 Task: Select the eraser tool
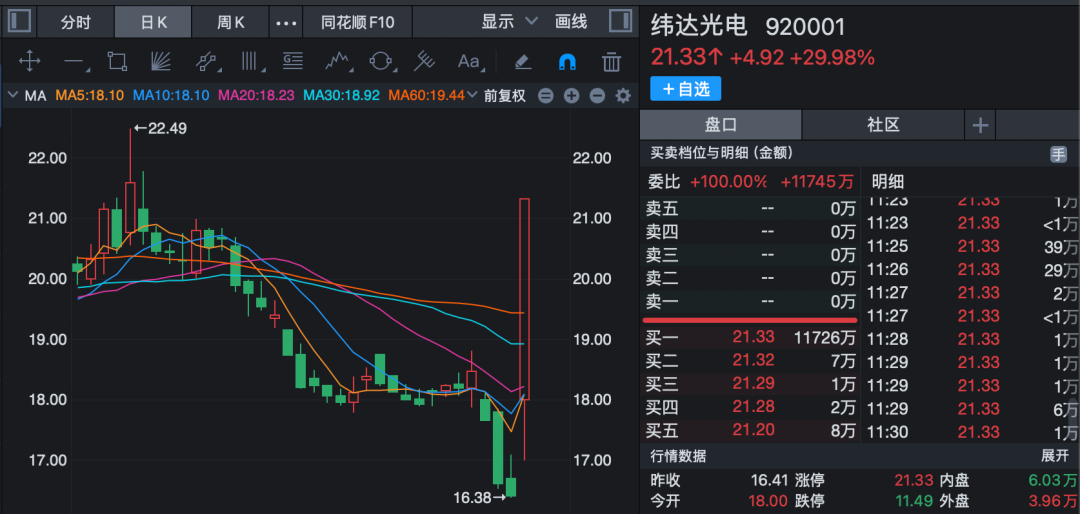523,62
